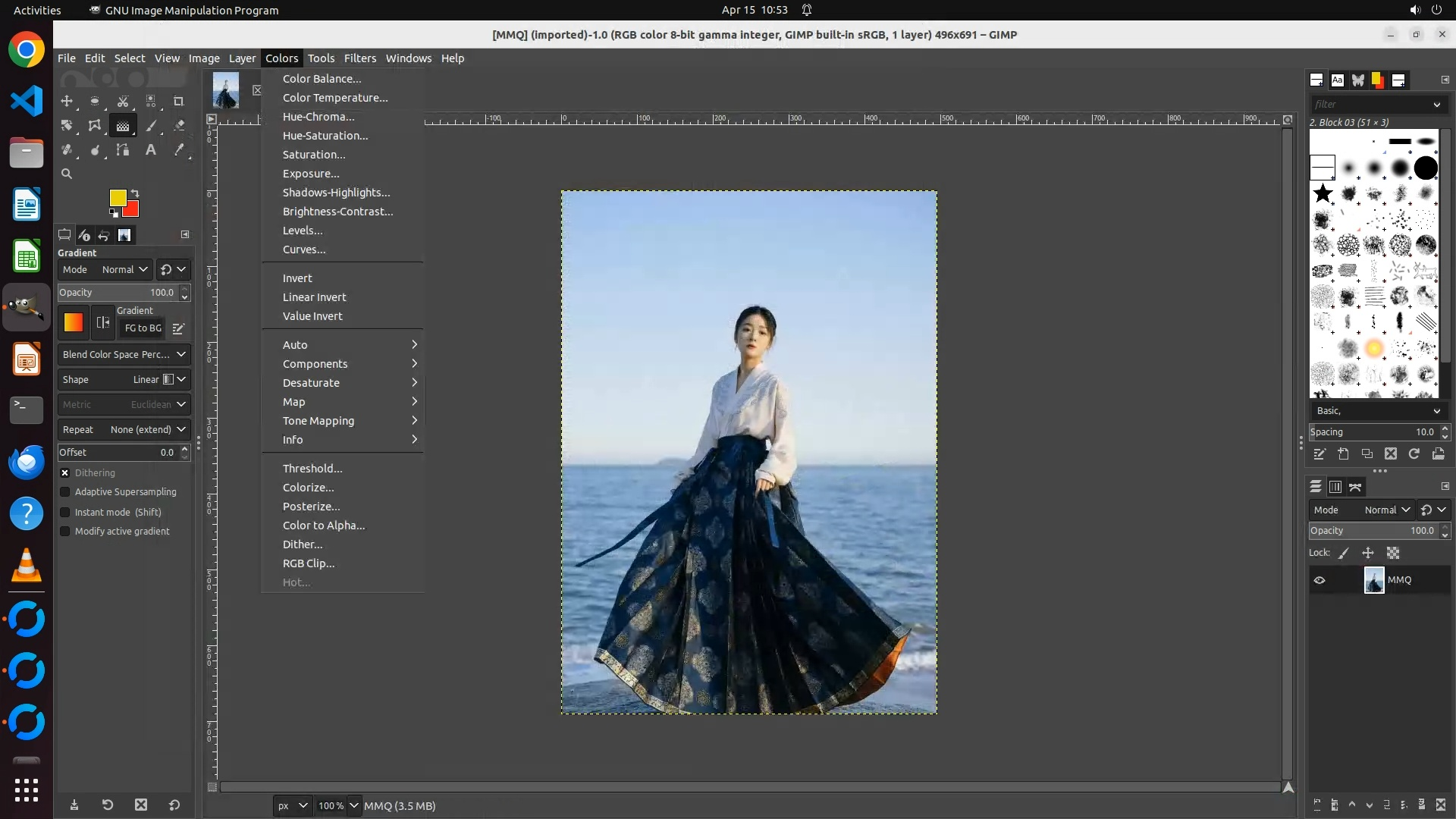Click the yellow foreground color swatch
This screenshot has height=819, width=1456.
[x=117, y=198]
